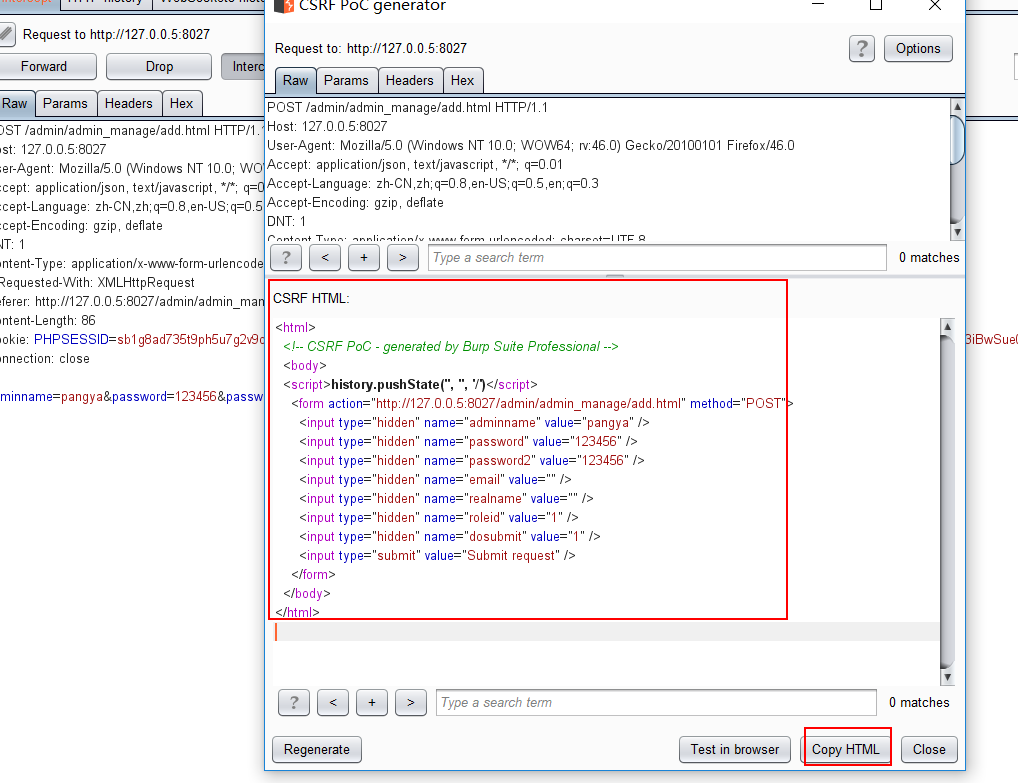Click the request pane vertical scrollbar thumb
This screenshot has height=783, width=1018.
pos(957,140)
